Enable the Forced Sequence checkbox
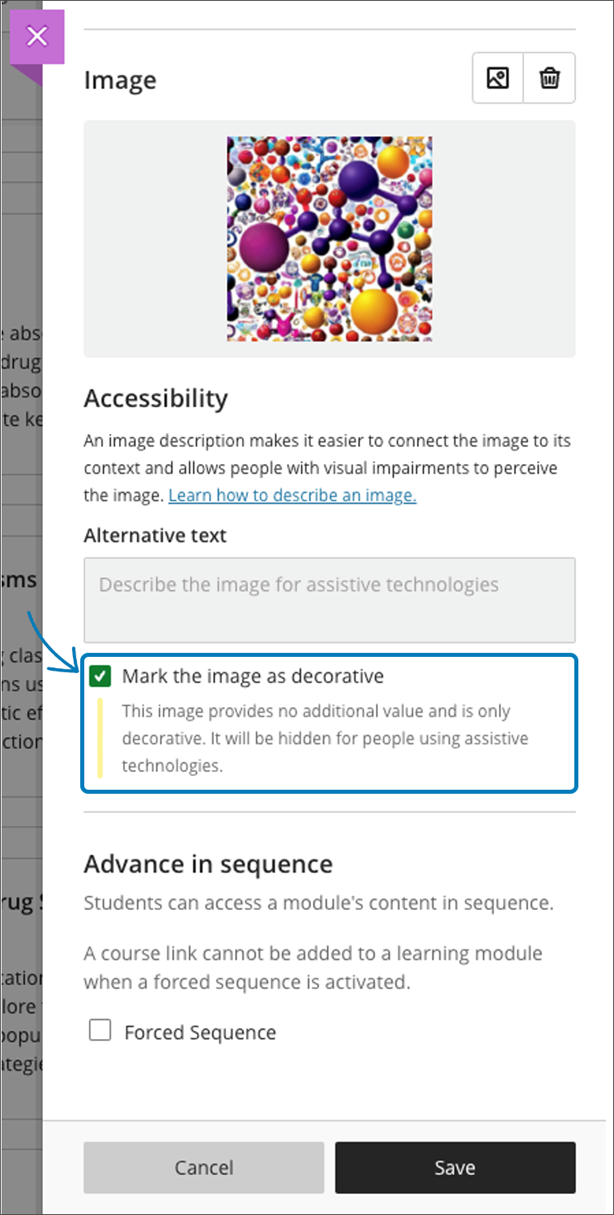 coord(100,1031)
